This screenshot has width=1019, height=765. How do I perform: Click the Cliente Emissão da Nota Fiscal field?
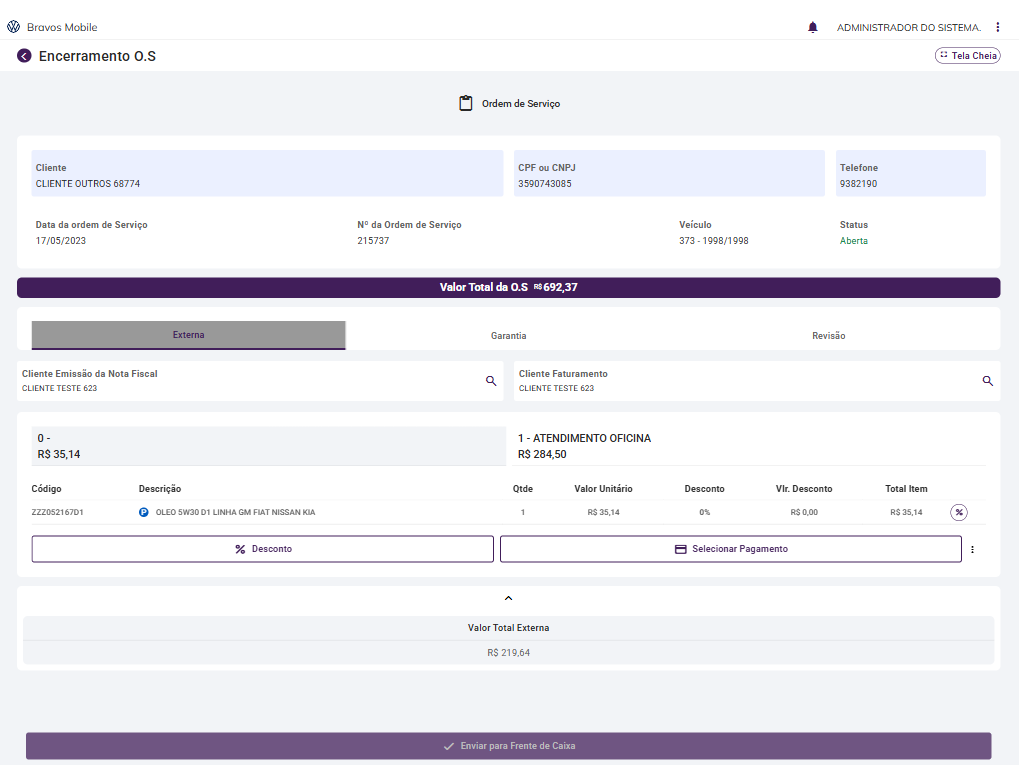point(250,381)
